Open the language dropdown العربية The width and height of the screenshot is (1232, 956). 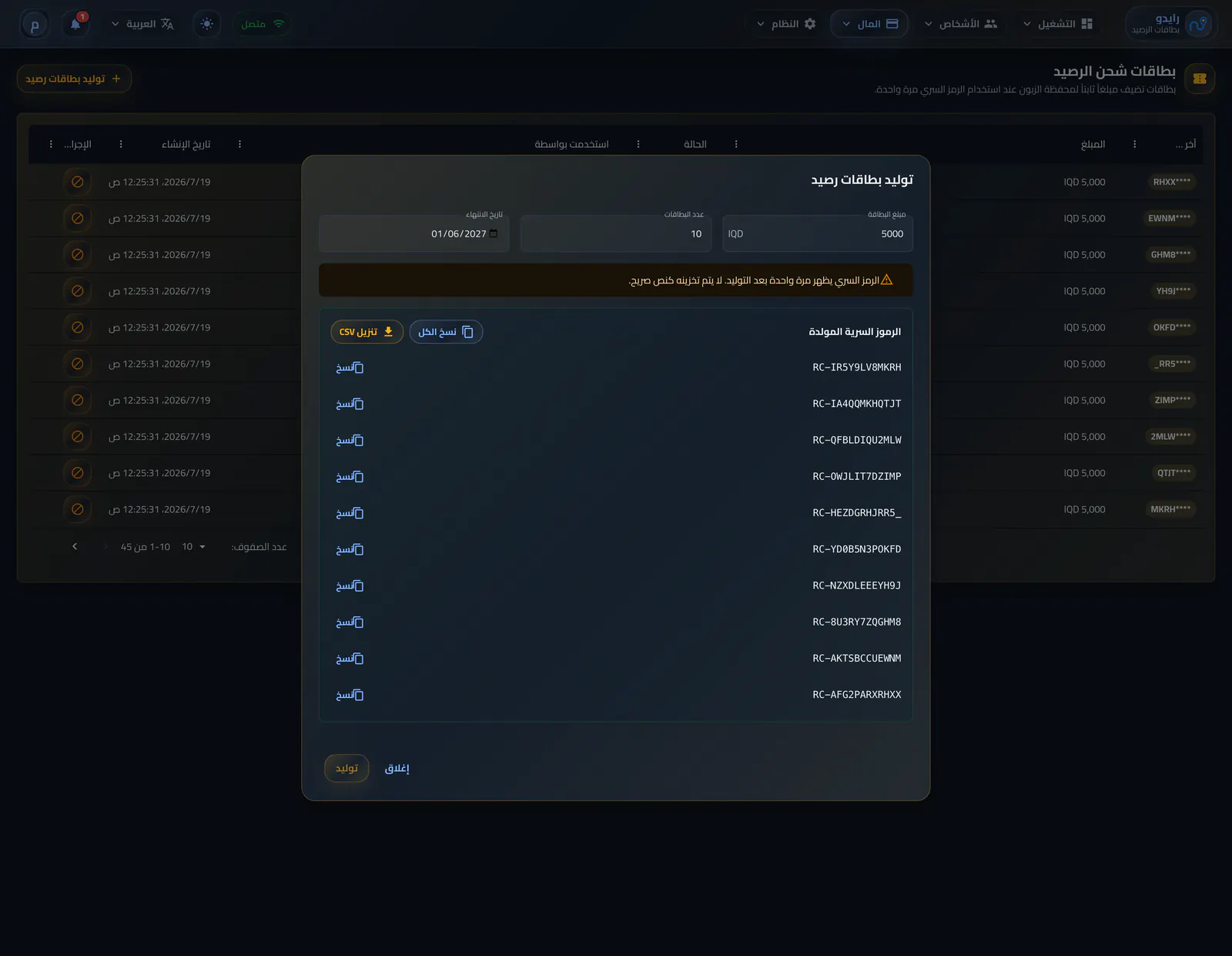tap(142, 24)
